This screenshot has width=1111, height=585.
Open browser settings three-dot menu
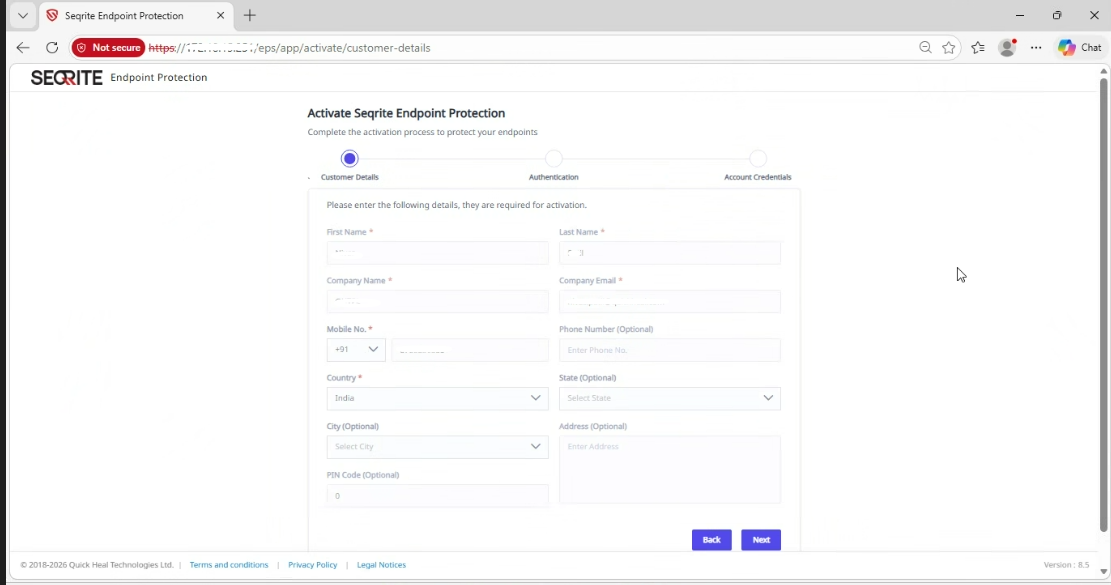(1036, 47)
